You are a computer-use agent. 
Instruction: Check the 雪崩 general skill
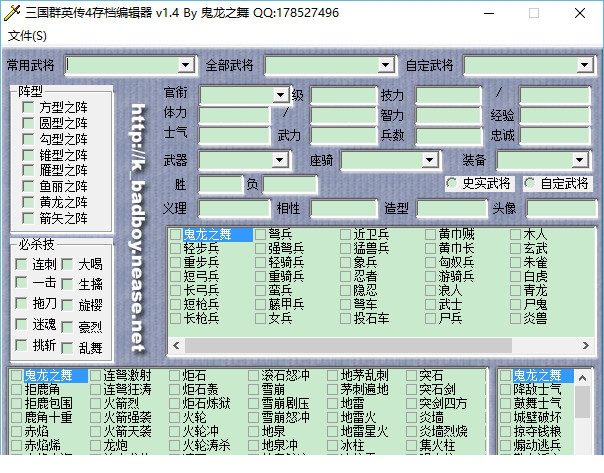tap(253, 389)
